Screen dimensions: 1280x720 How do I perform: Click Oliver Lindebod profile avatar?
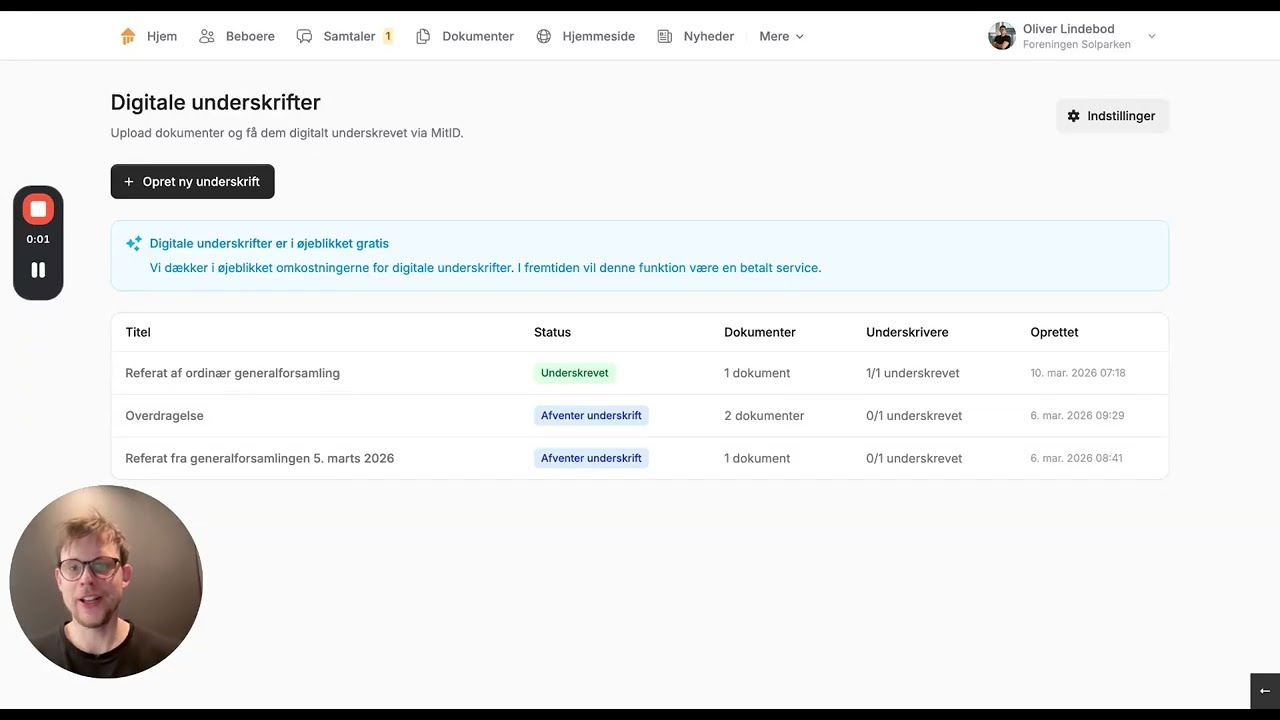point(1002,36)
